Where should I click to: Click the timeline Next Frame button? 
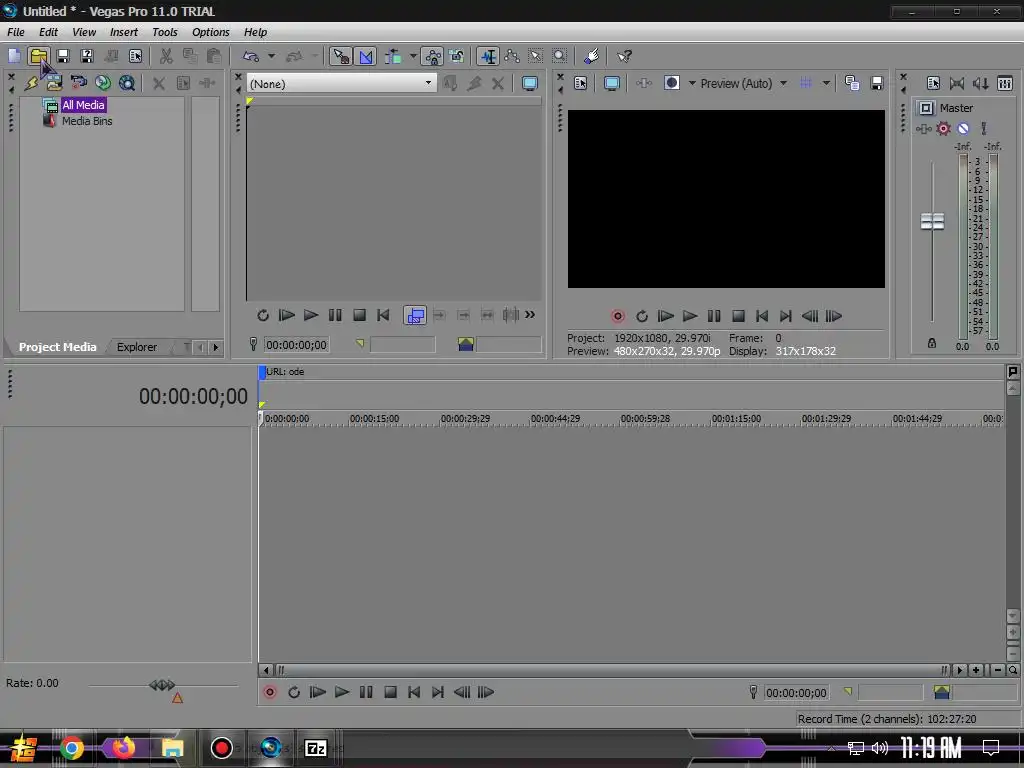pos(487,692)
